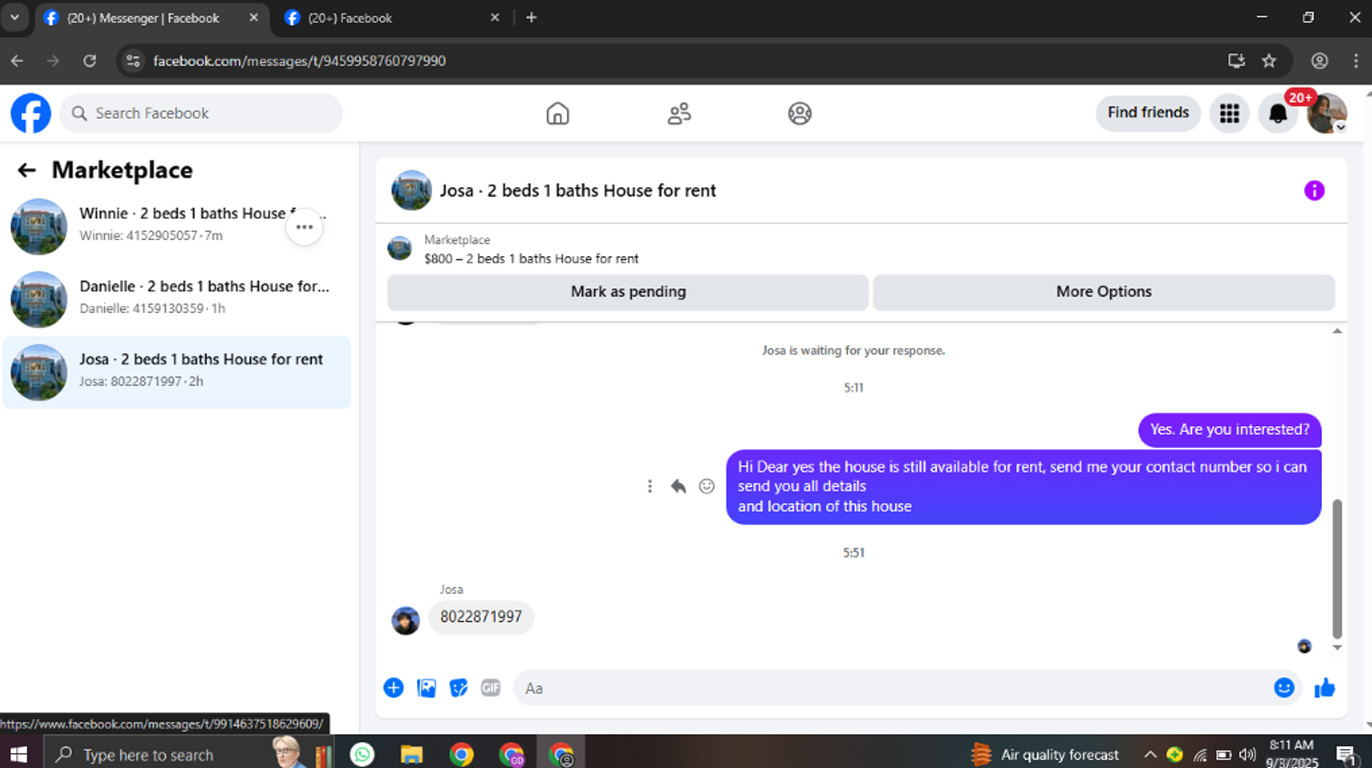1372x768 pixels.
Task: Choose a GIF from the composer
Action: [x=490, y=688]
